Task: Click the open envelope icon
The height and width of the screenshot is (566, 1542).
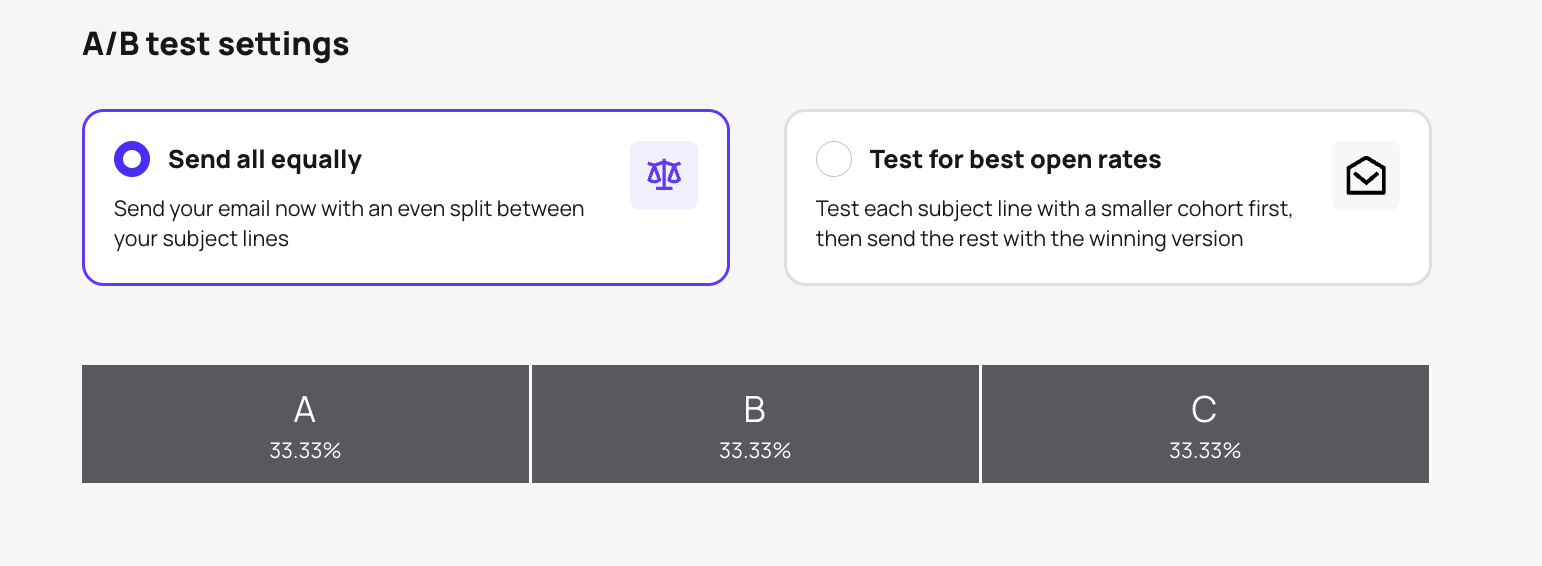Action: pos(1365,176)
